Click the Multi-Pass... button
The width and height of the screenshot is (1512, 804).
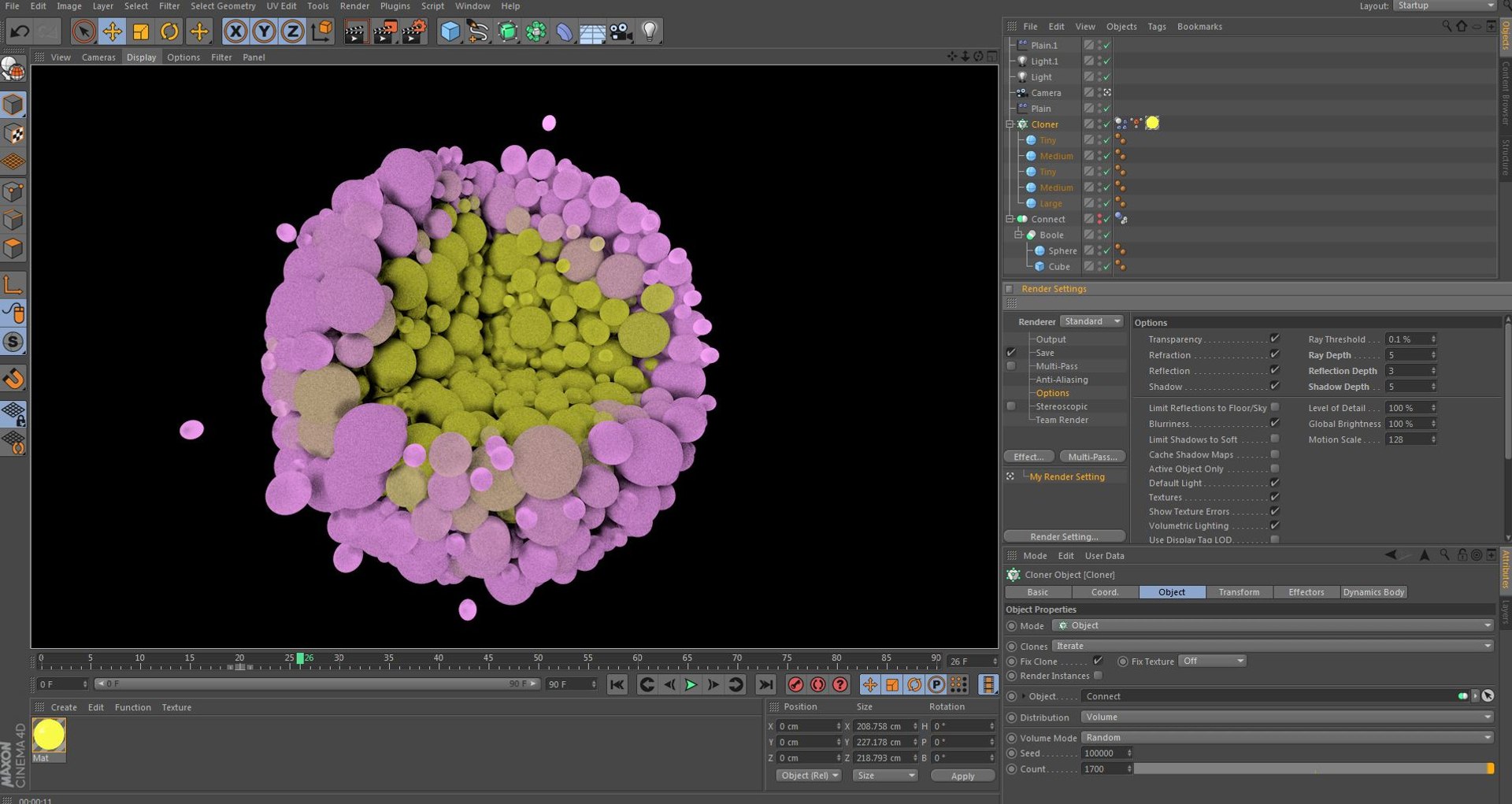coord(1092,457)
